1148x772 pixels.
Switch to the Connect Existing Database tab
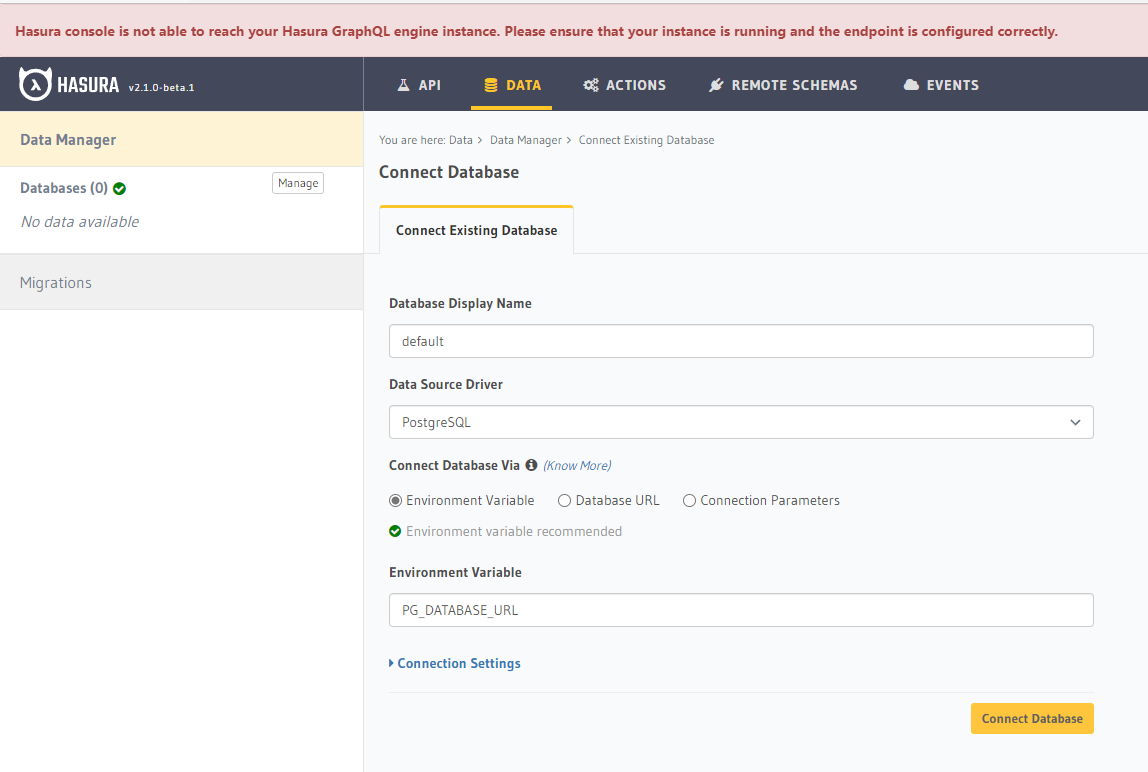pos(476,230)
